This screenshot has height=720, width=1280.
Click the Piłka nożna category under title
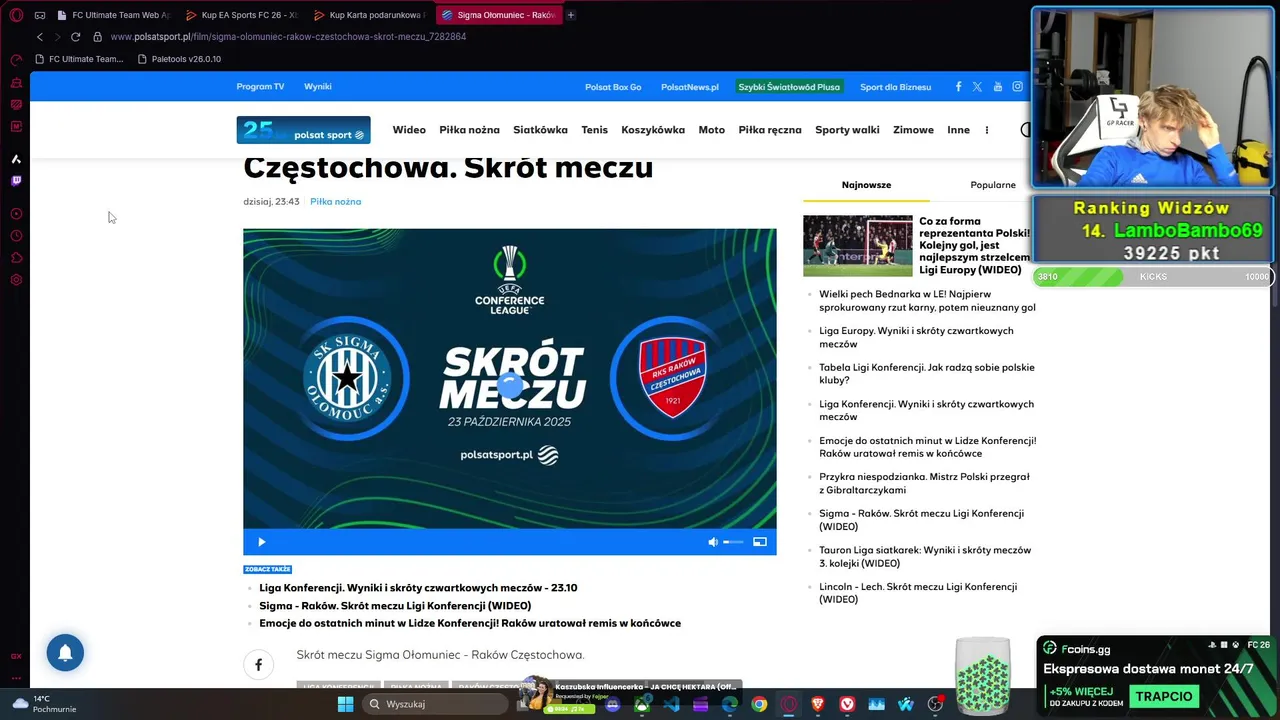click(x=335, y=202)
